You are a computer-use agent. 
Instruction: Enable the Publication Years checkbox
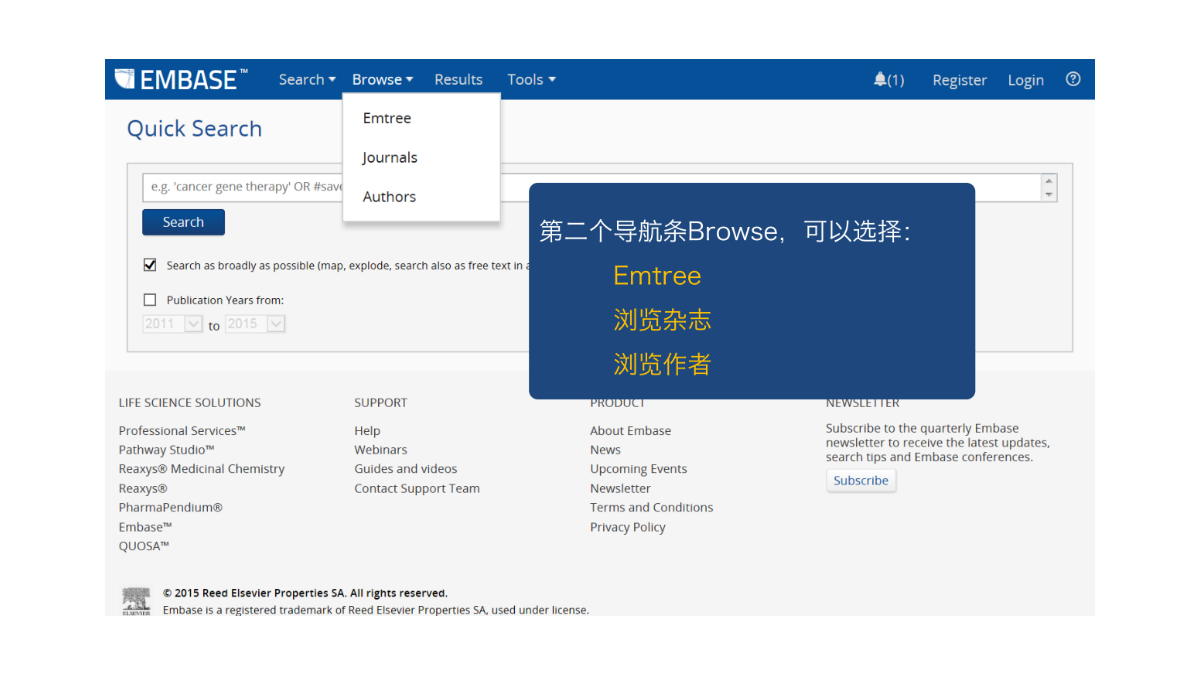coord(150,299)
